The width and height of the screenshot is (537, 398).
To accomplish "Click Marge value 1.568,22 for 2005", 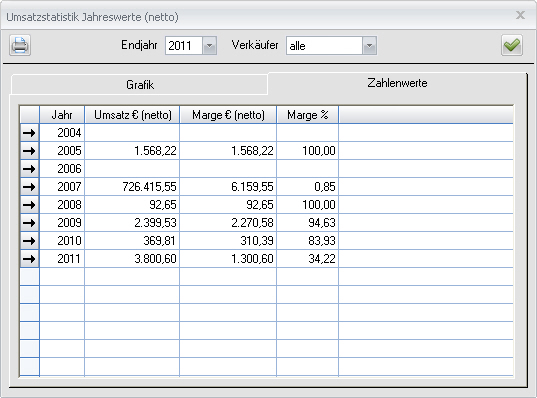I will click(228, 151).
